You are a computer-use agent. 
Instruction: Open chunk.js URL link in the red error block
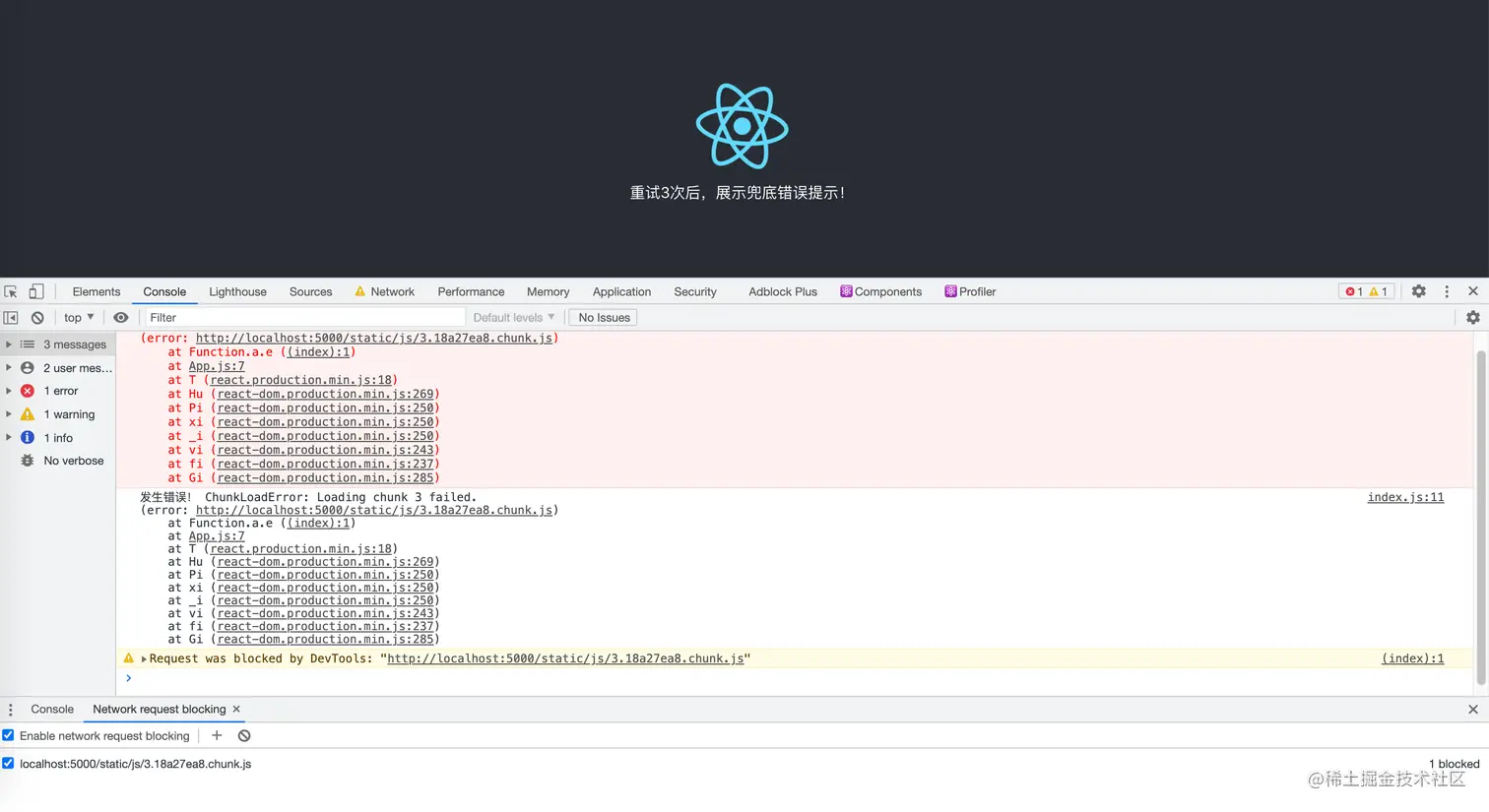coord(374,338)
